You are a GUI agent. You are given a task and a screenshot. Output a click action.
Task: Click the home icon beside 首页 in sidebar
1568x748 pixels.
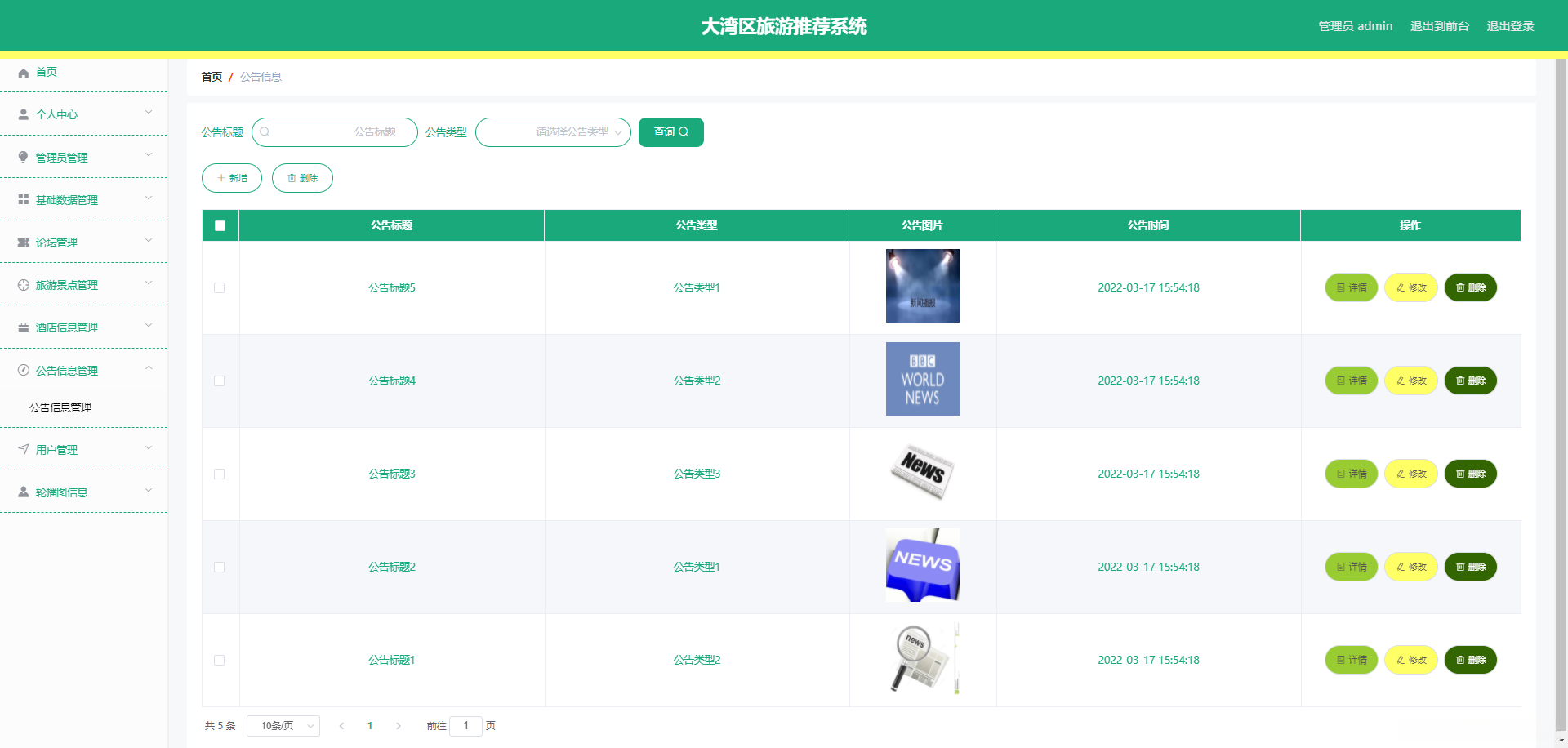24,73
